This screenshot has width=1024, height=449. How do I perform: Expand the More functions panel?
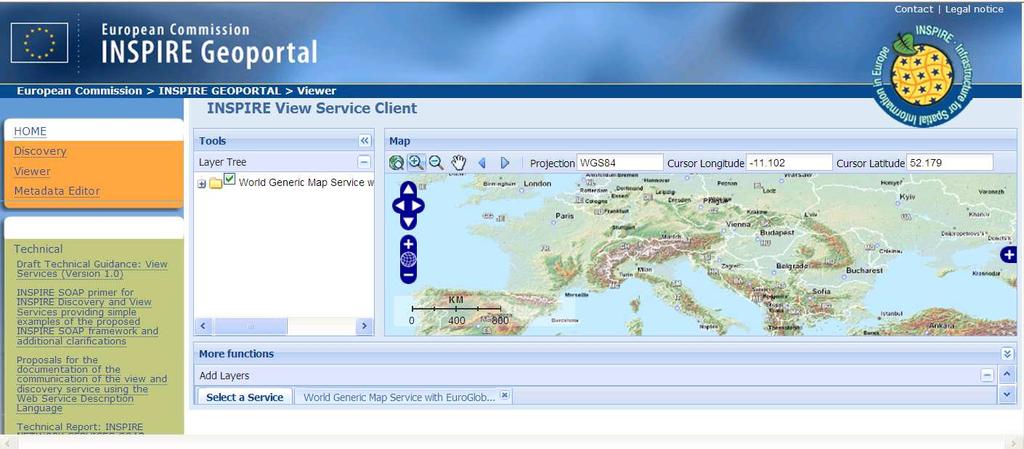pos(1007,354)
